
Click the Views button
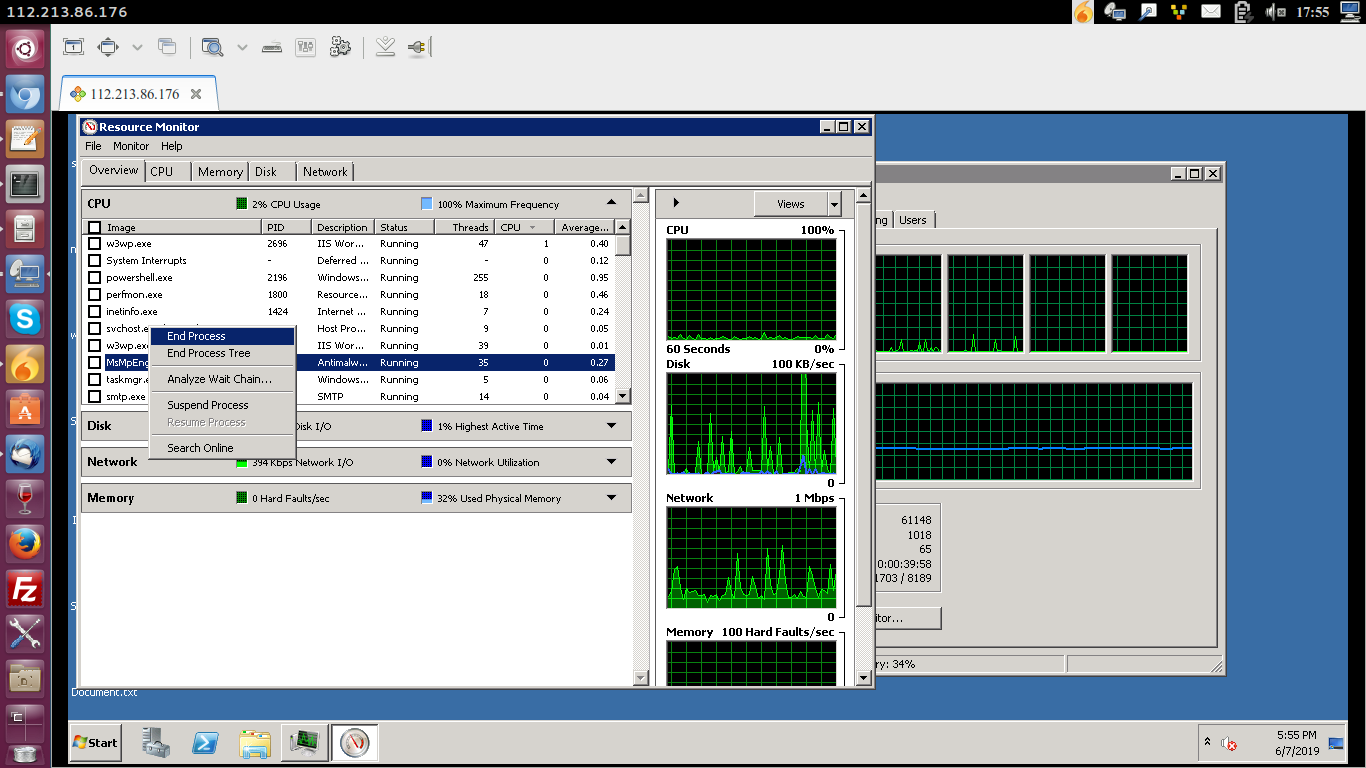point(791,204)
